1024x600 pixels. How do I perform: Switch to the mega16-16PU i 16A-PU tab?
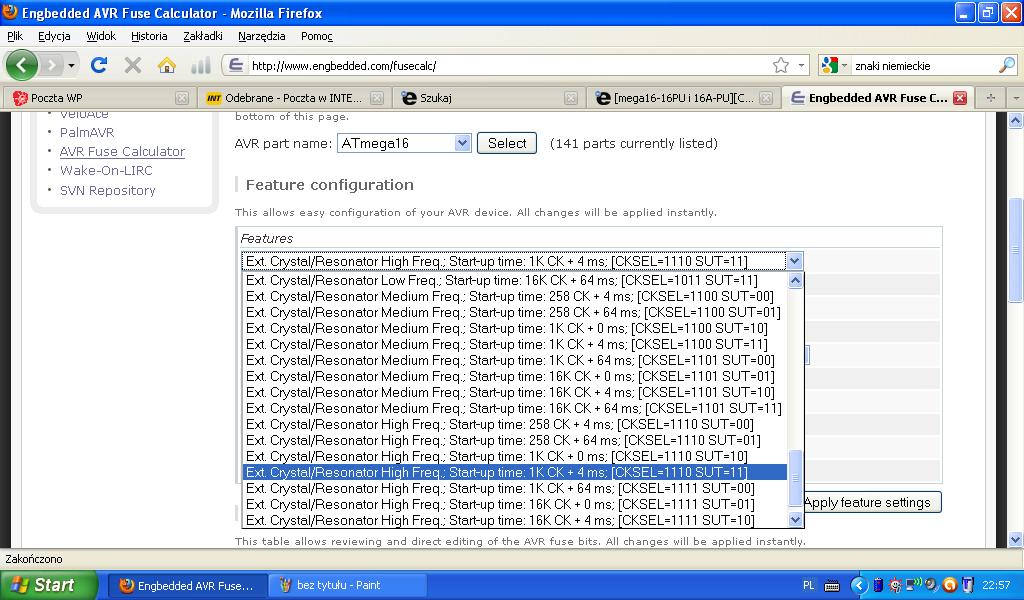click(x=682, y=98)
